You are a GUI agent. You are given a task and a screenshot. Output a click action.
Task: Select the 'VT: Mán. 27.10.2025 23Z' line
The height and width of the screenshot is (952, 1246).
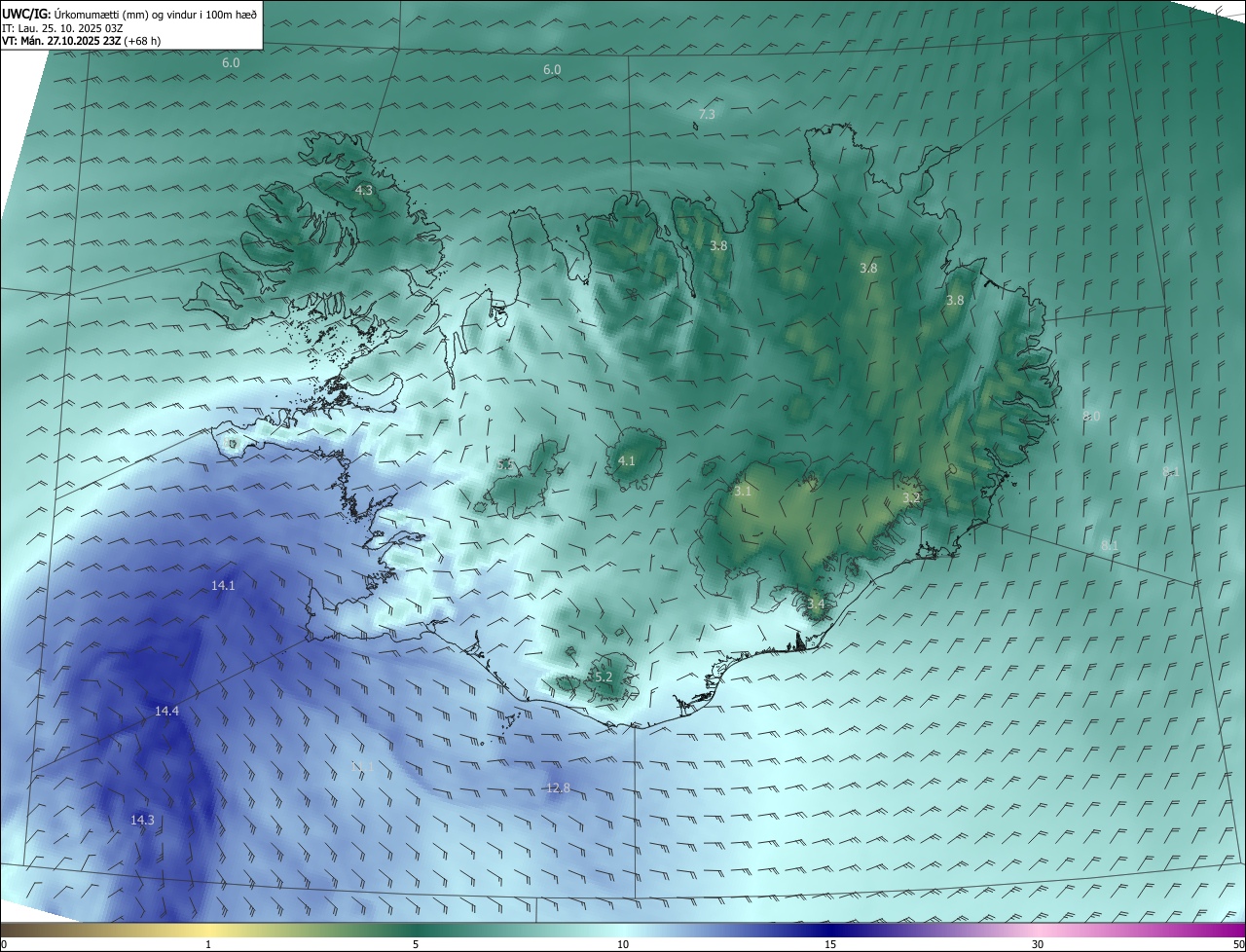click(81, 41)
